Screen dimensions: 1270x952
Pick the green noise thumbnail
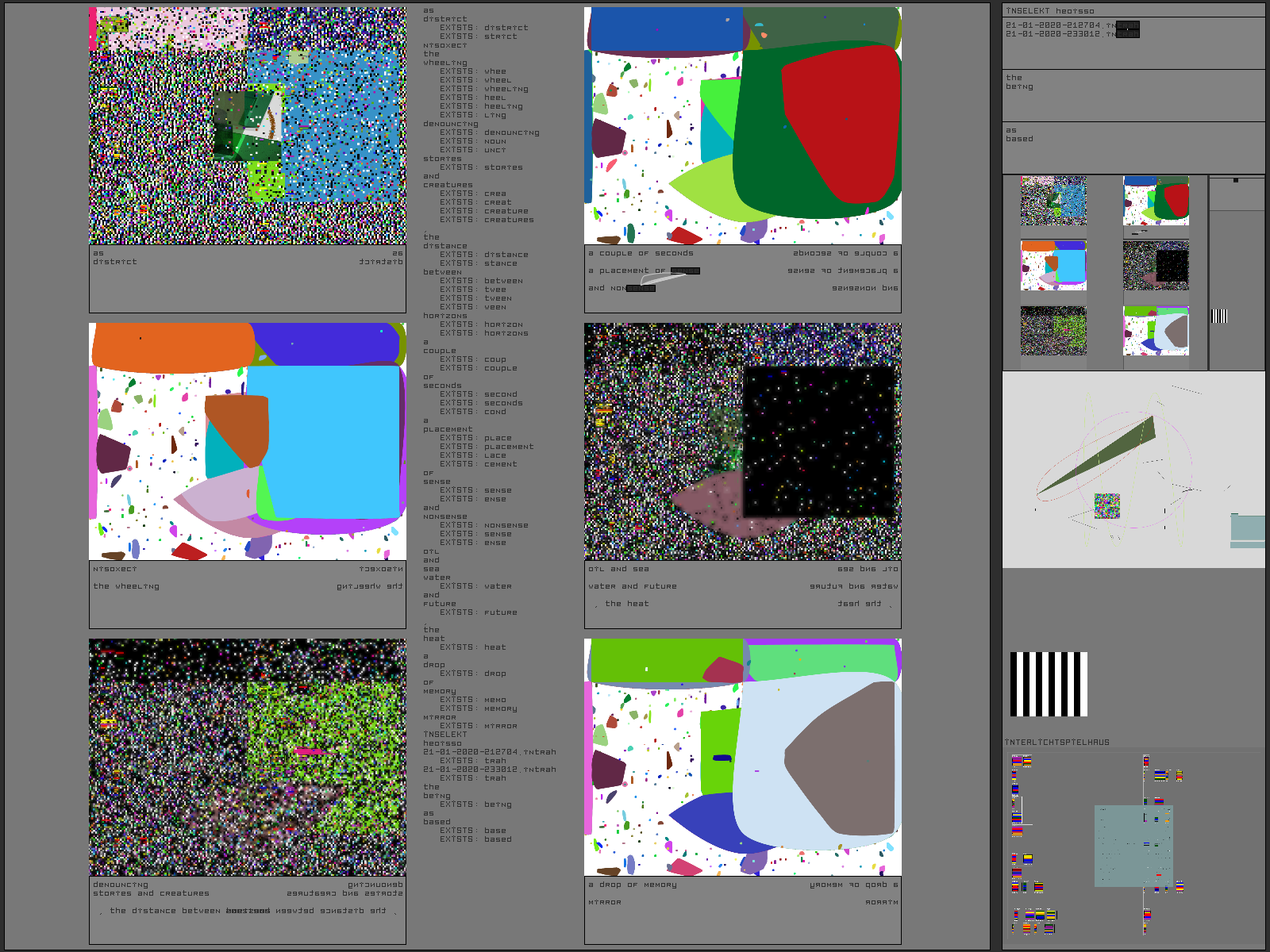pyautogui.click(x=1053, y=331)
